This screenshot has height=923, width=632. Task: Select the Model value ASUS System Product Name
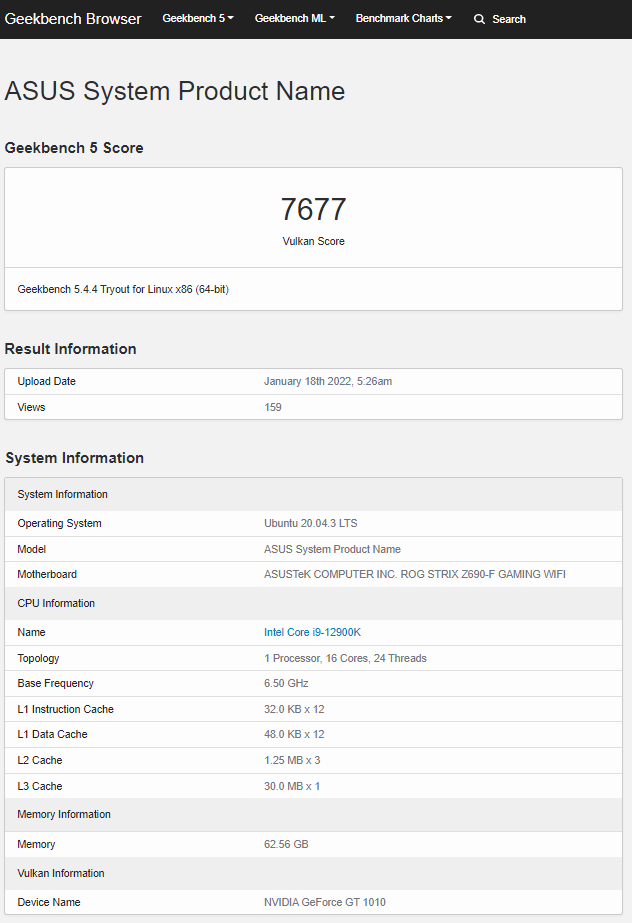332,549
